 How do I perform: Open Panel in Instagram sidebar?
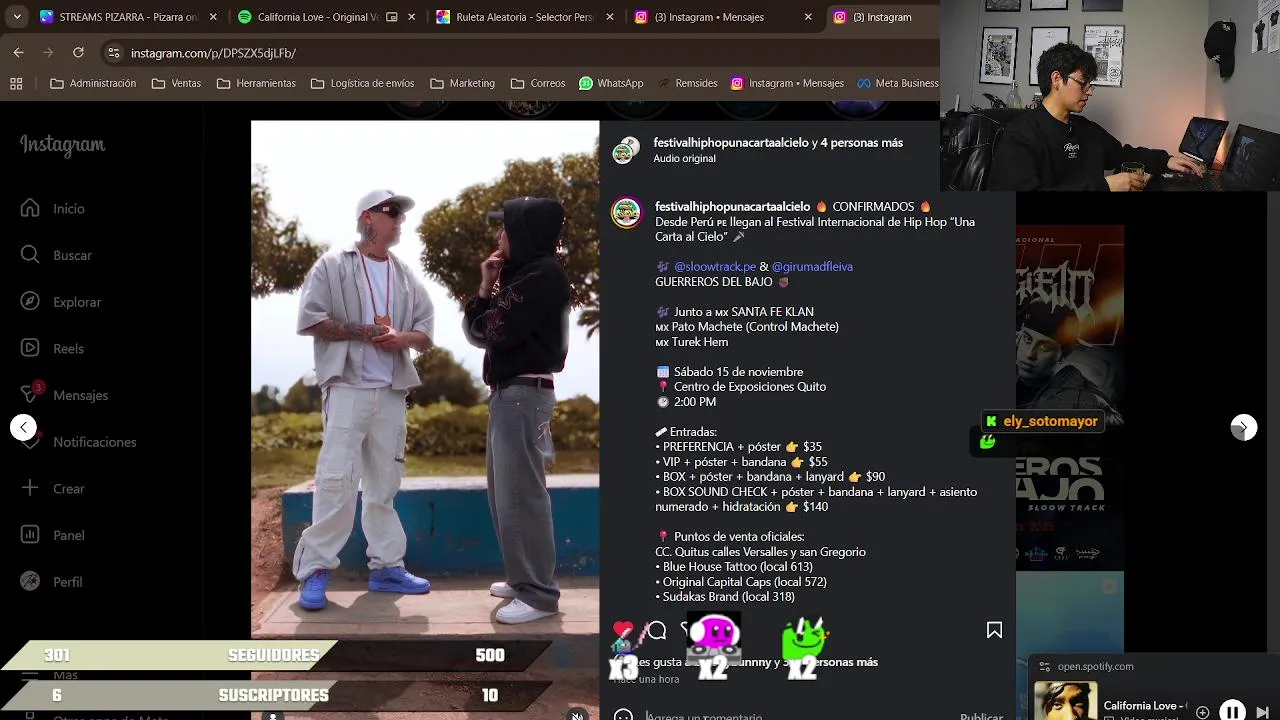[x=54, y=535]
